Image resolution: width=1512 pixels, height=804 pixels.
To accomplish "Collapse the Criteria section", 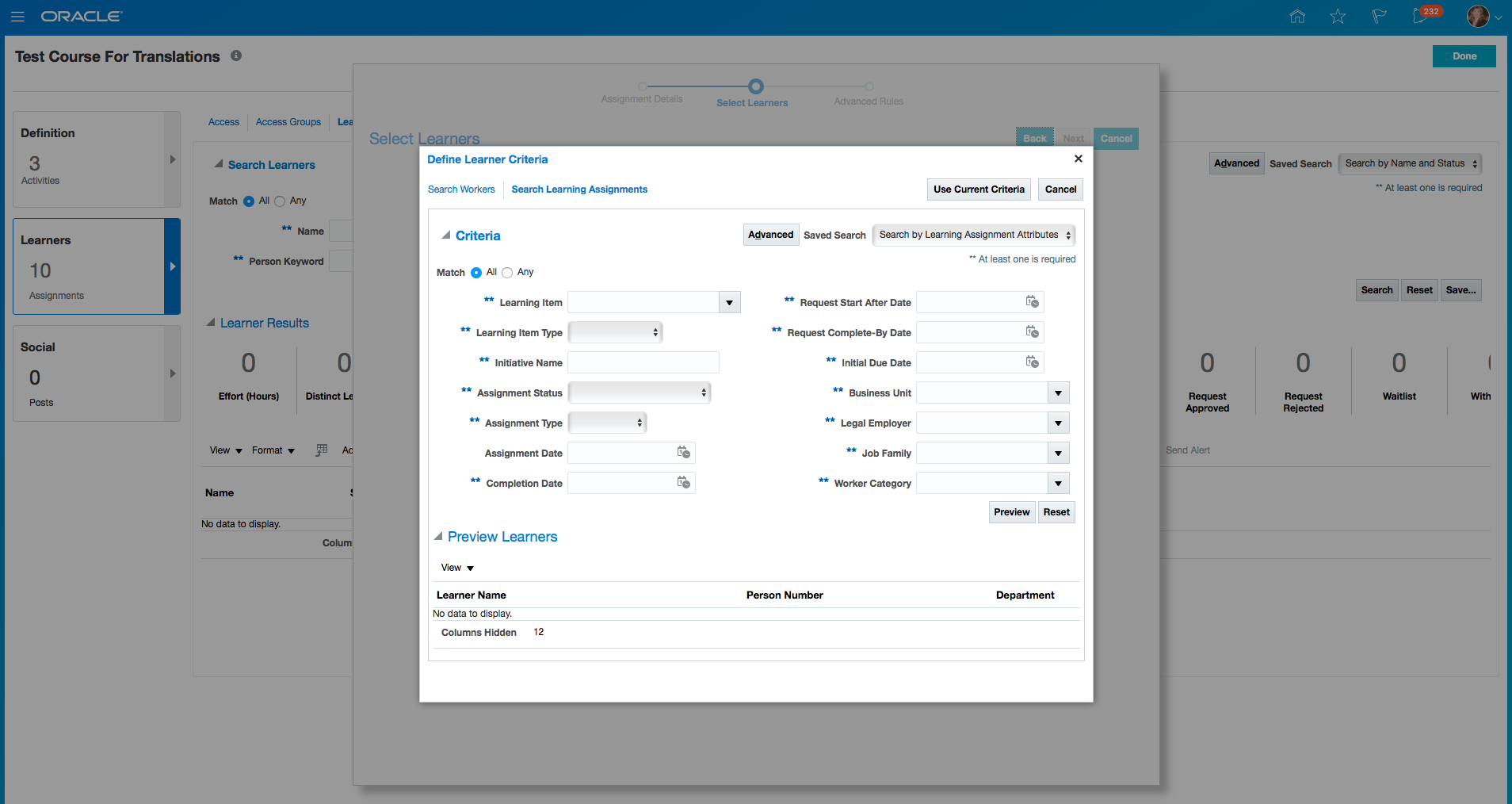I will [x=446, y=235].
